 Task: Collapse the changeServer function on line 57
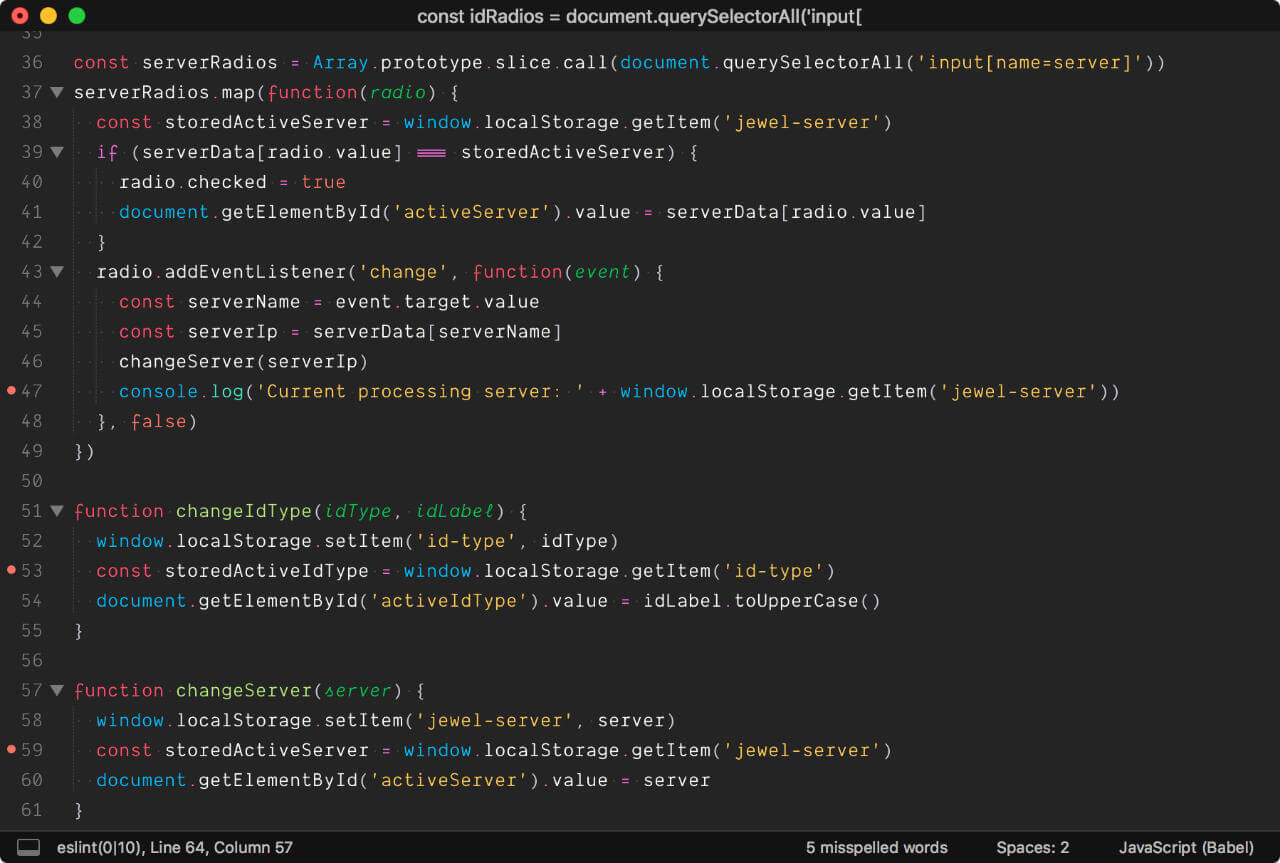point(57,690)
